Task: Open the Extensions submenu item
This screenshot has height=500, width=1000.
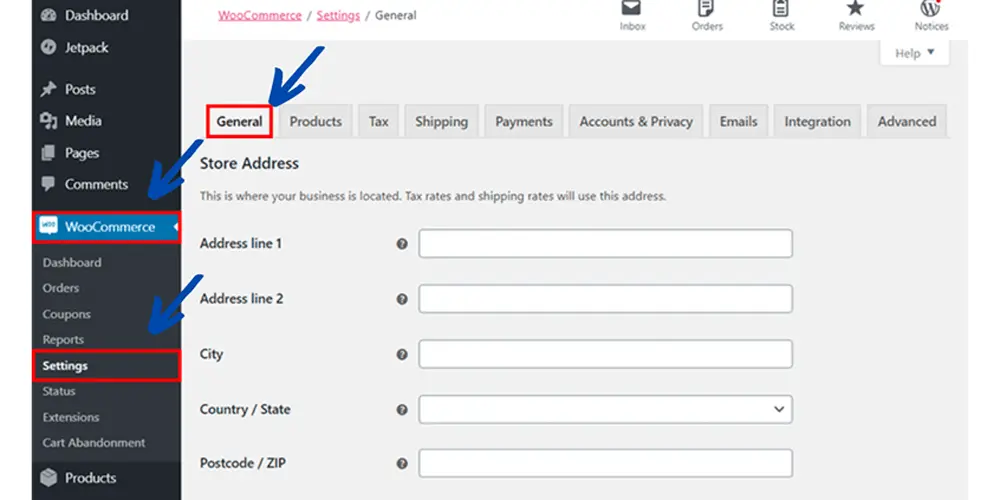Action: (71, 417)
